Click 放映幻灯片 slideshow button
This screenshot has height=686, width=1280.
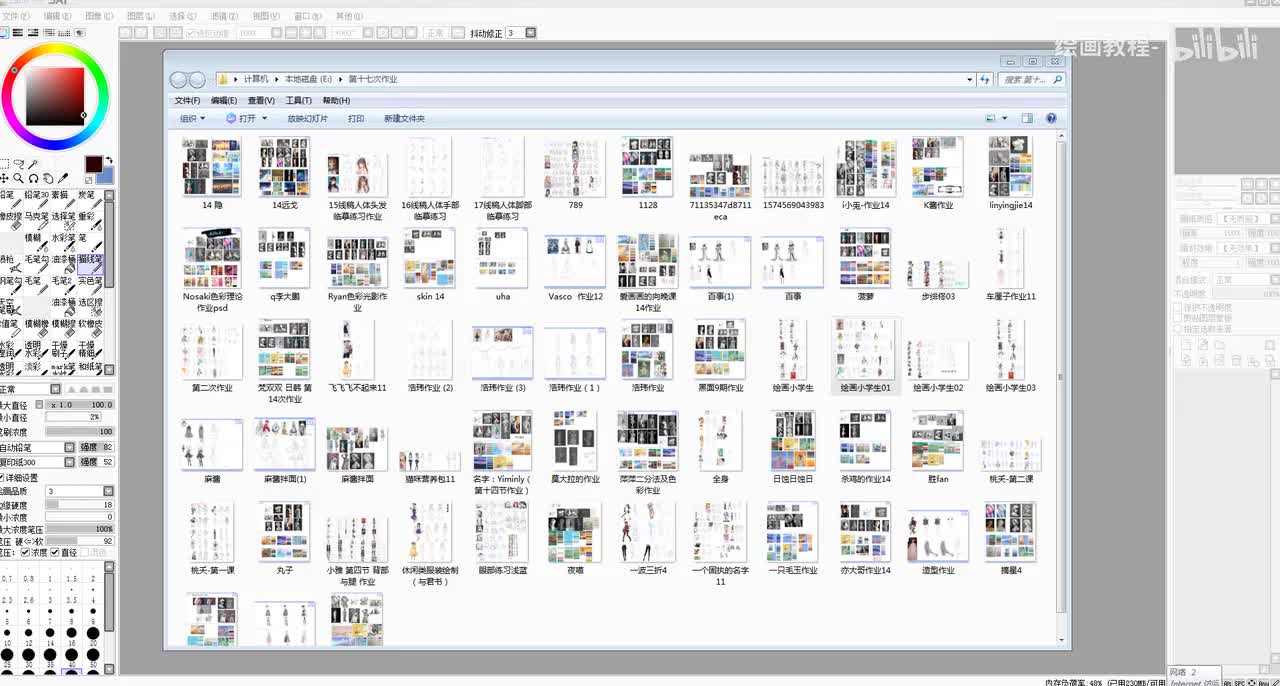[x=307, y=118]
